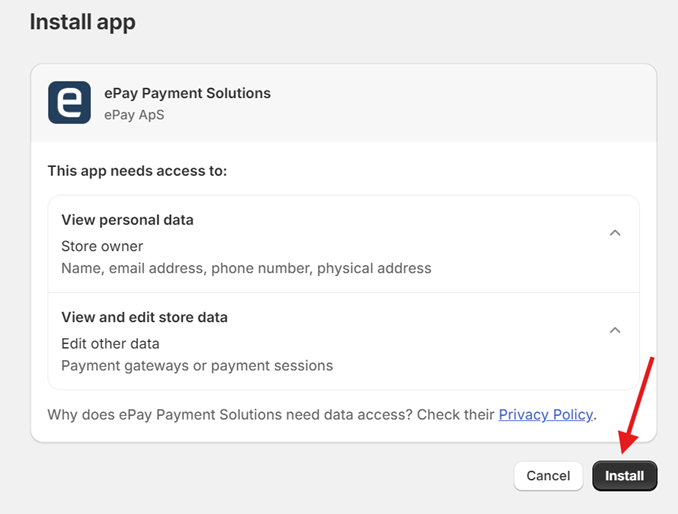Click the name, email address, phone number text
Screen dimensions: 678x514
[186, 268]
